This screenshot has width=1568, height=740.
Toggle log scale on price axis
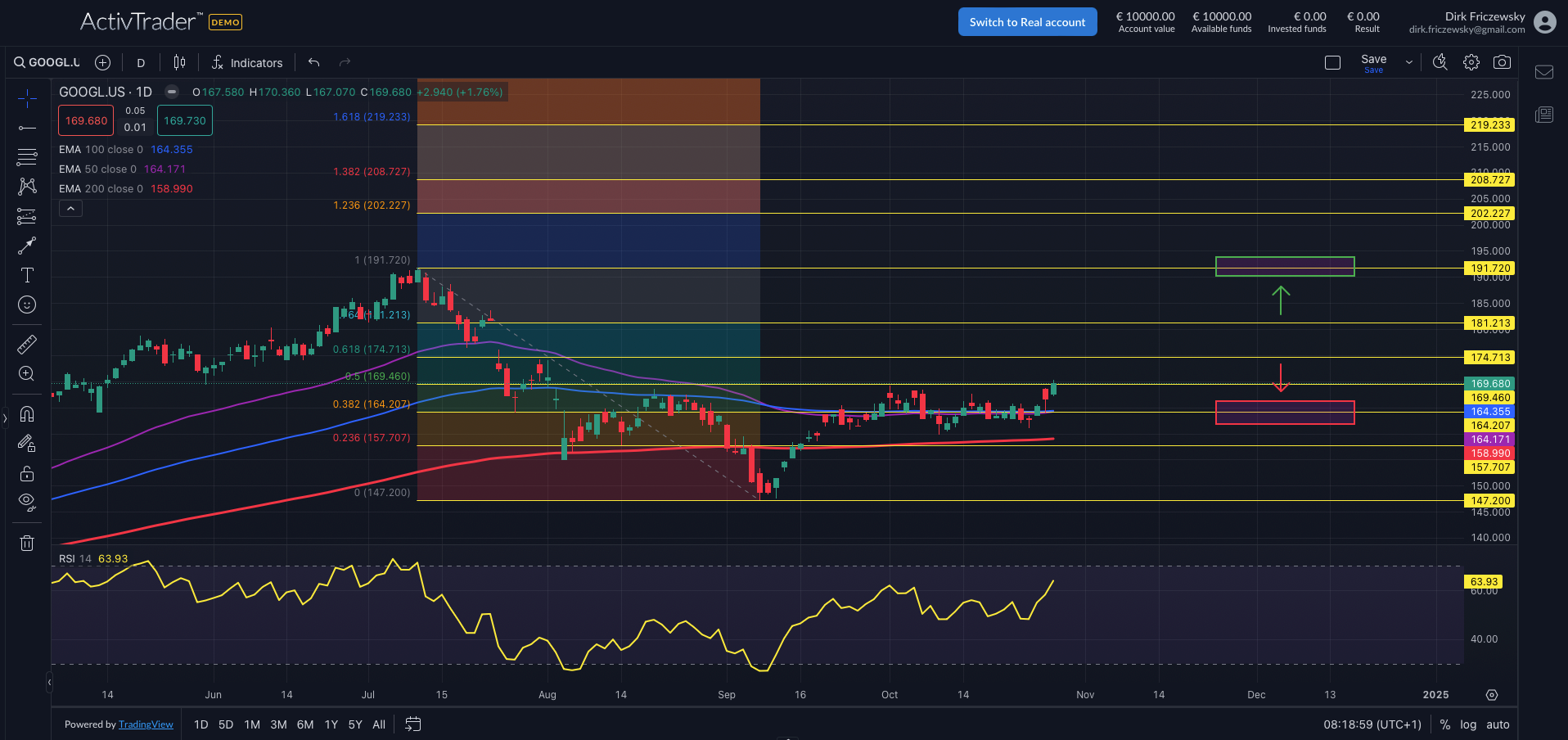(1468, 724)
